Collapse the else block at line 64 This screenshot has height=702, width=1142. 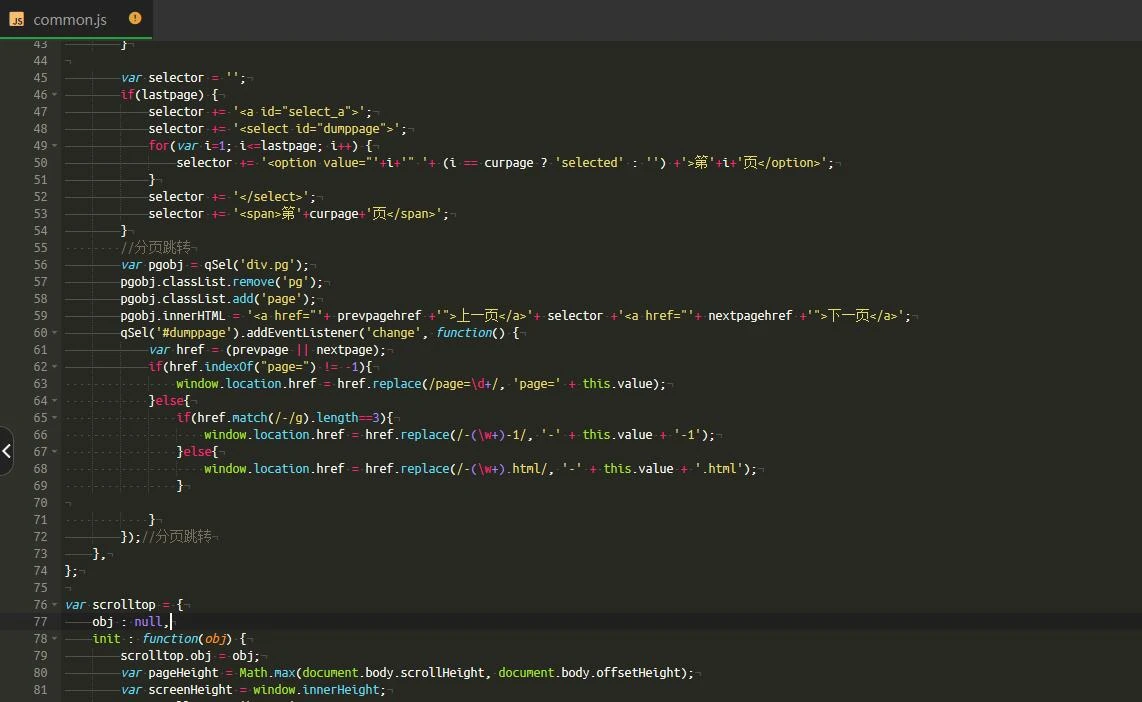point(55,401)
